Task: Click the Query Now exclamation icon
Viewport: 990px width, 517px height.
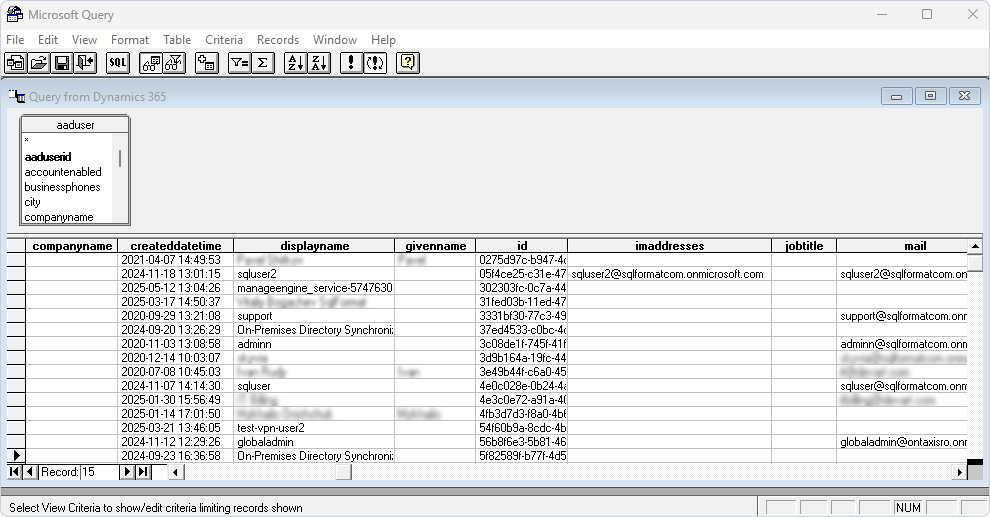Action: (x=351, y=62)
